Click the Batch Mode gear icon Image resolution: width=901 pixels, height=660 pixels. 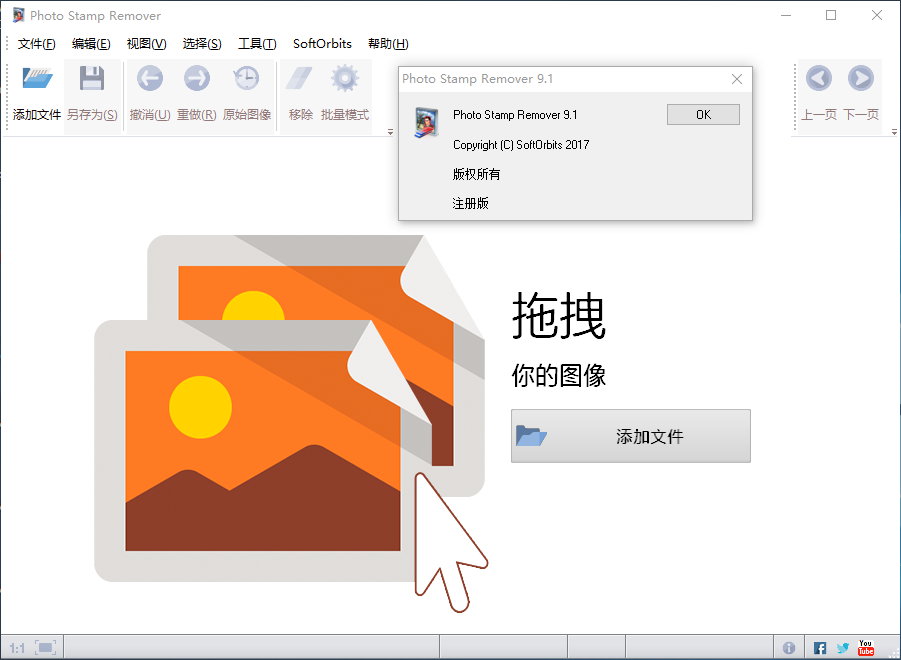tap(345, 78)
